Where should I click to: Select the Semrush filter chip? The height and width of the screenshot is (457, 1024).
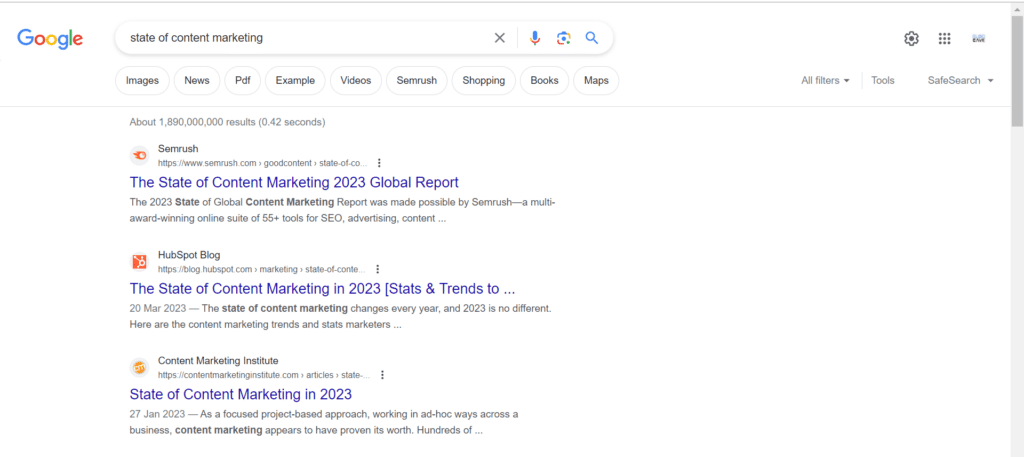point(417,80)
